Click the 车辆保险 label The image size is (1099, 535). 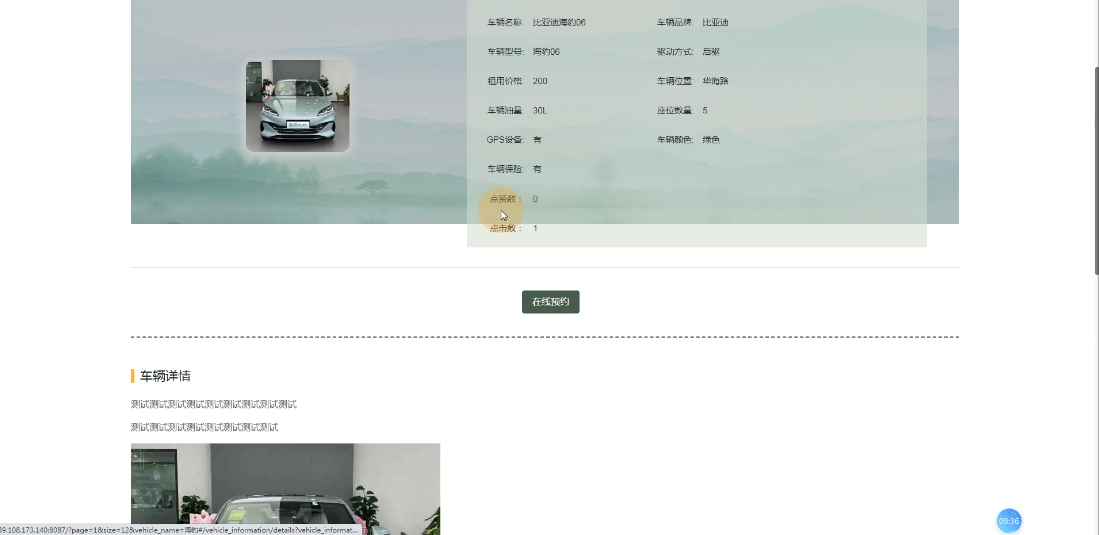click(505, 170)
